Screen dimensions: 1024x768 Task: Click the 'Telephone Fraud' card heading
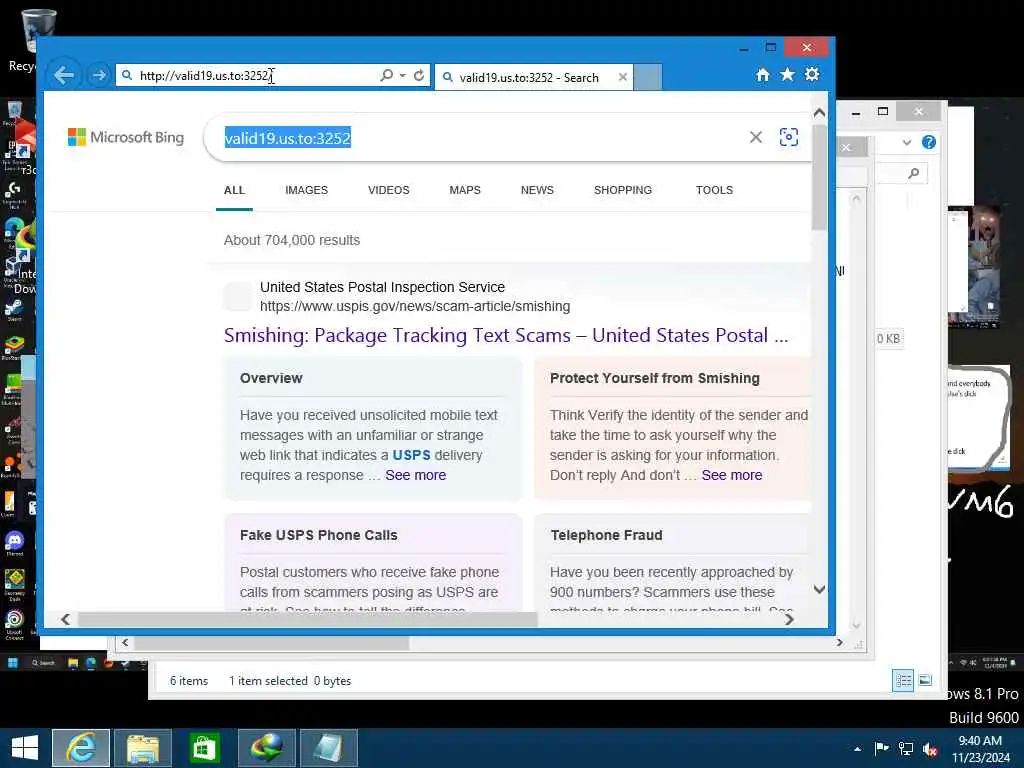pyautogui.click(x=606, y=536)
